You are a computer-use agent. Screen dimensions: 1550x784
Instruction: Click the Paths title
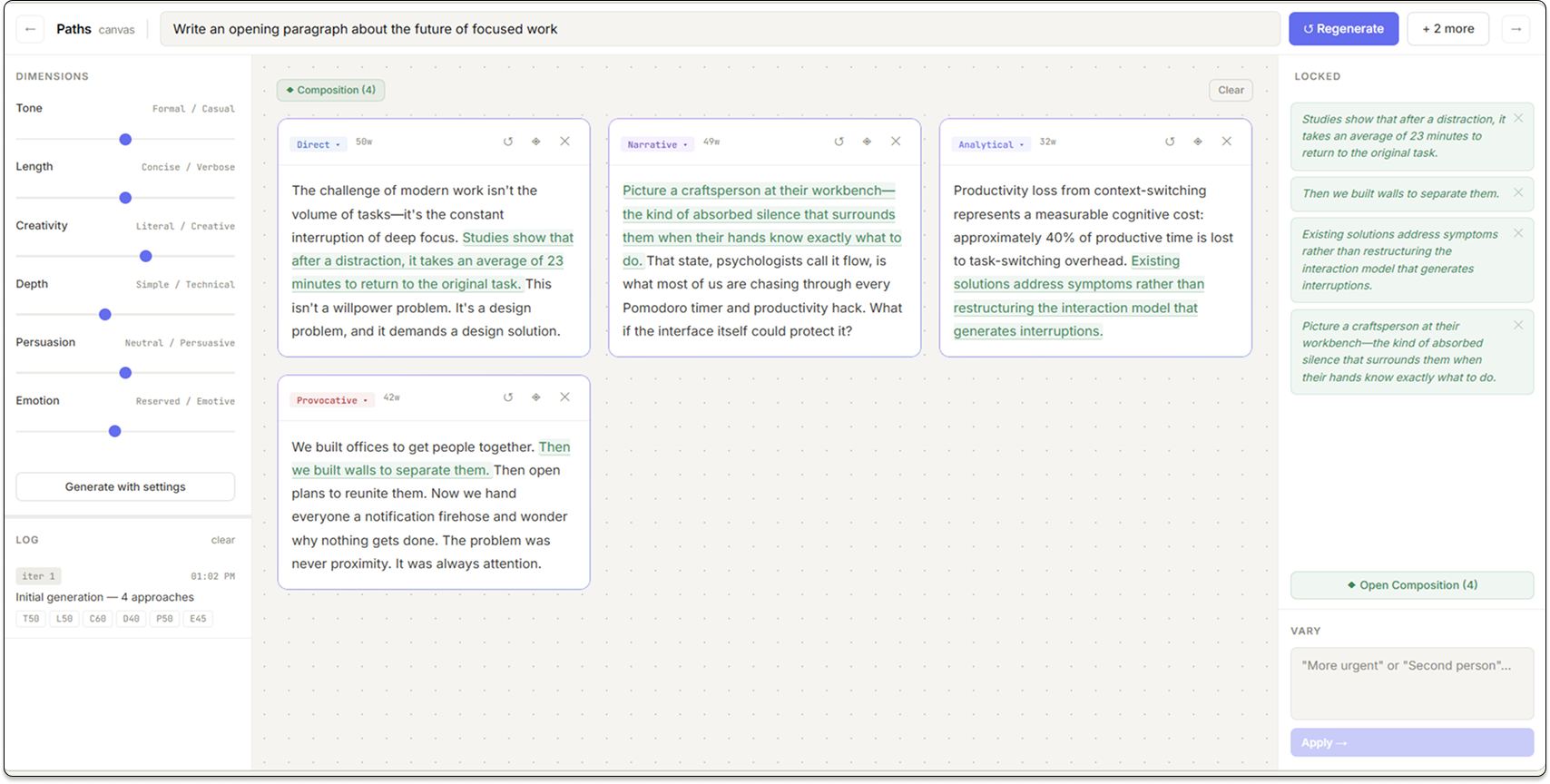pos(74,29)
